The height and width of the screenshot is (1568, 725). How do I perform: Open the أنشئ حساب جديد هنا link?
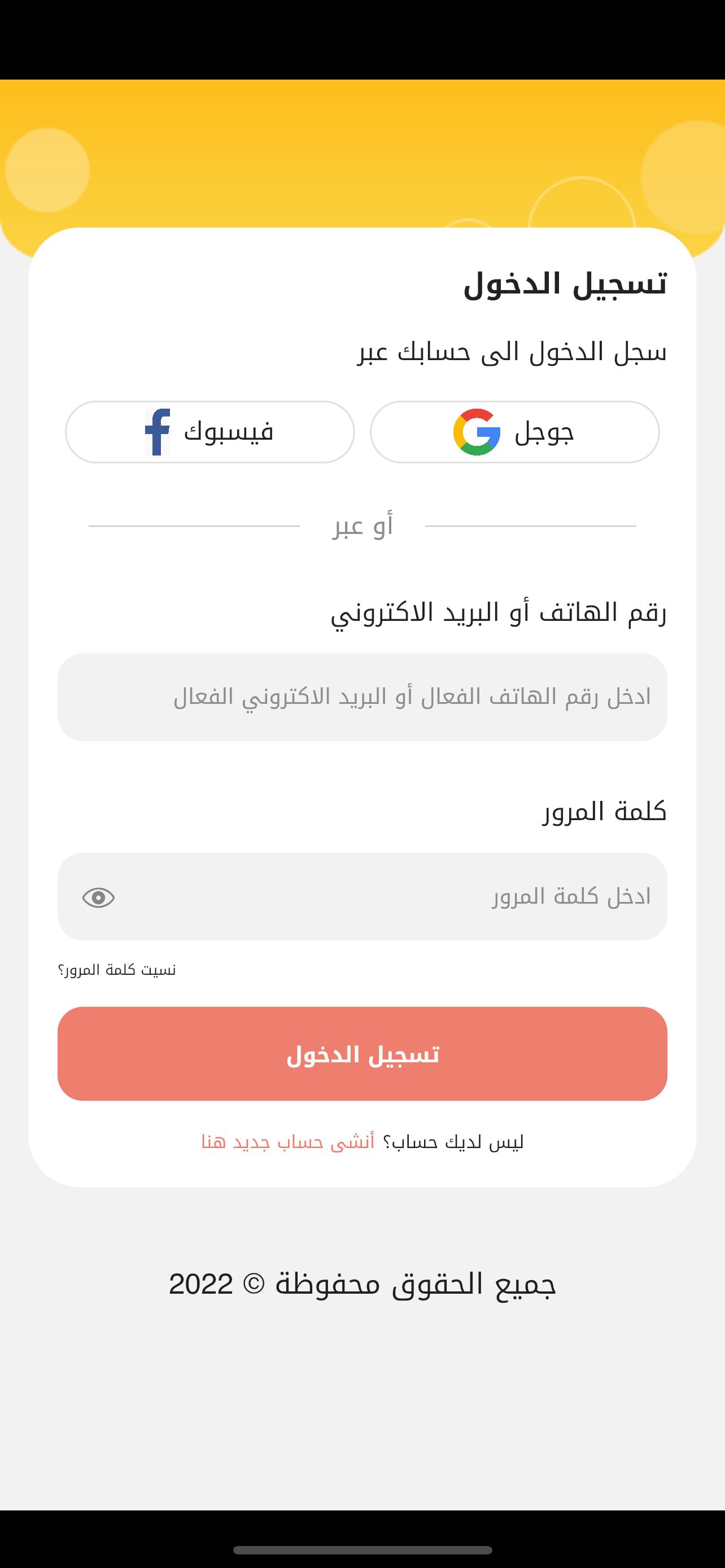point(288,1142)
